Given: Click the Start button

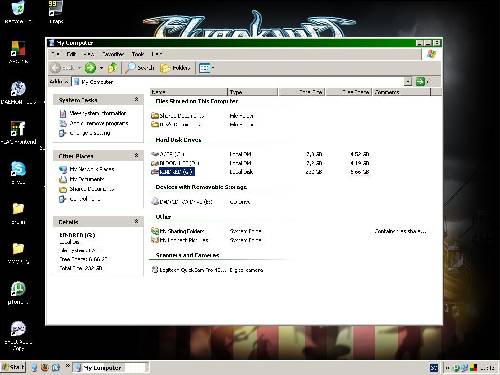Looking at the screenshot, I should (x=13, y=367).
